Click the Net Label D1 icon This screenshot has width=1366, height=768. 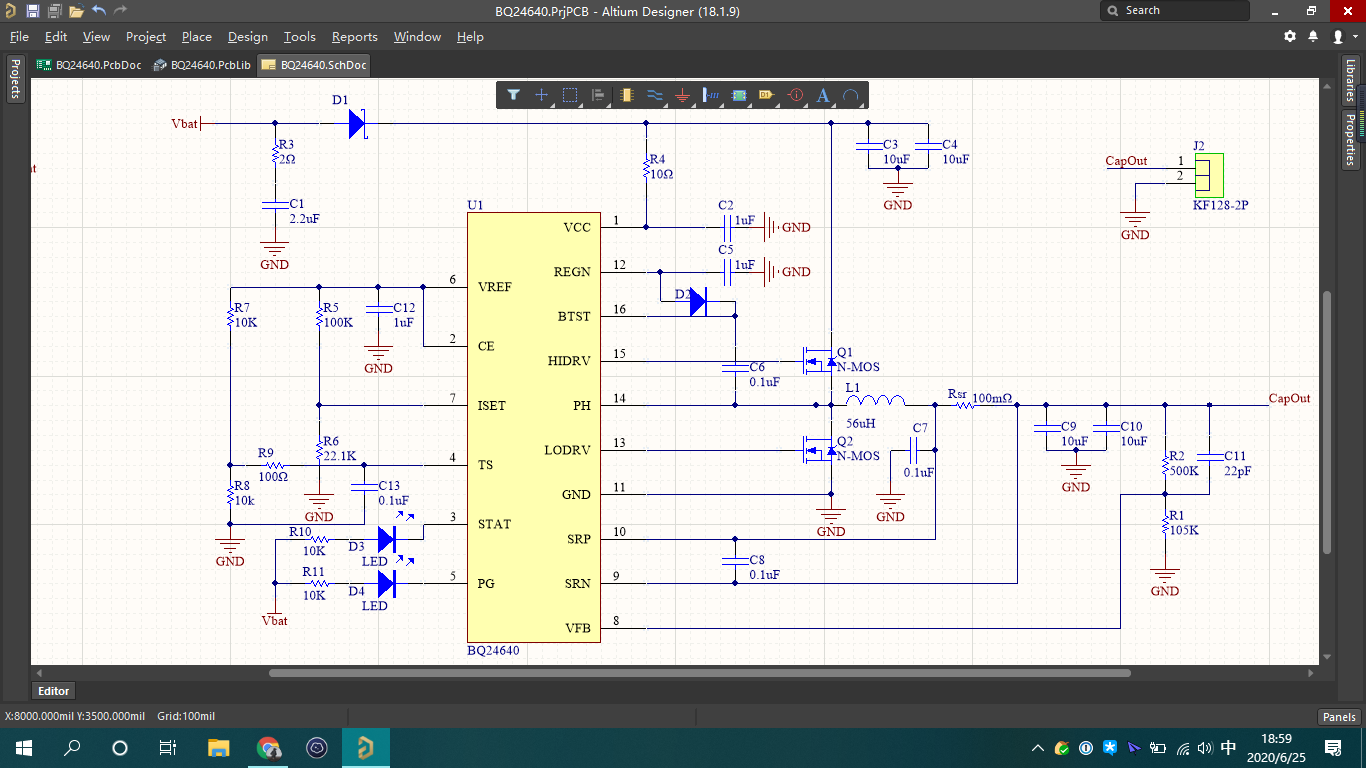pyautogui.click(x=767, y=95)
